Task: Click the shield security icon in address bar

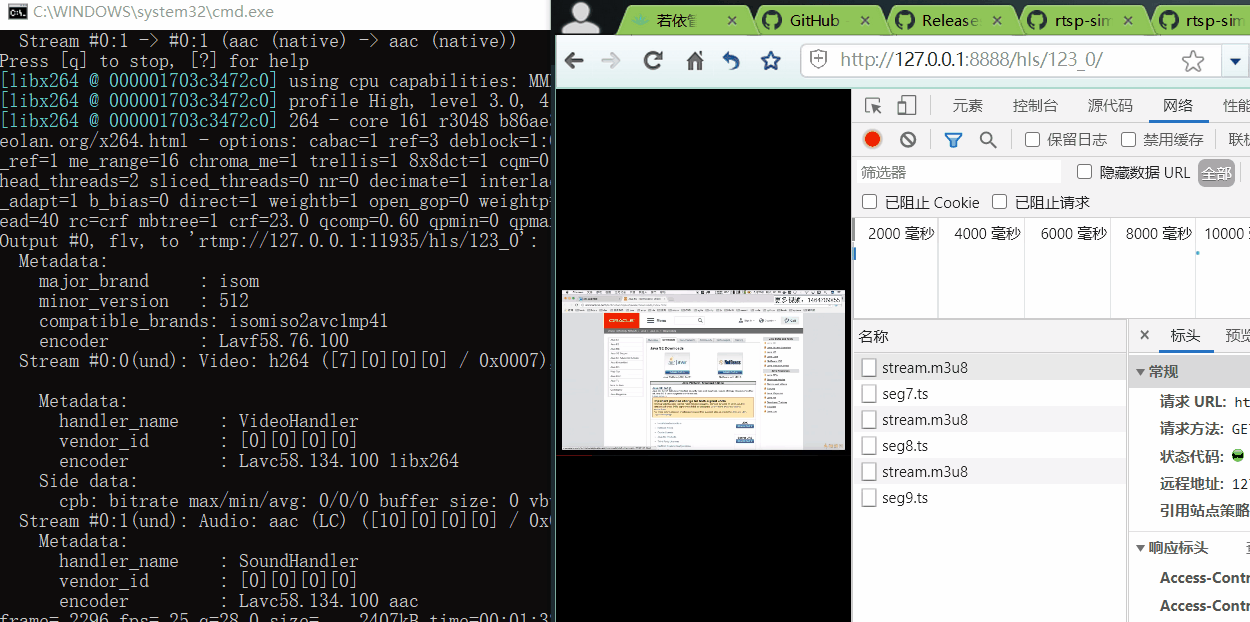Action: pyautogui.click(x=818, y=60)
